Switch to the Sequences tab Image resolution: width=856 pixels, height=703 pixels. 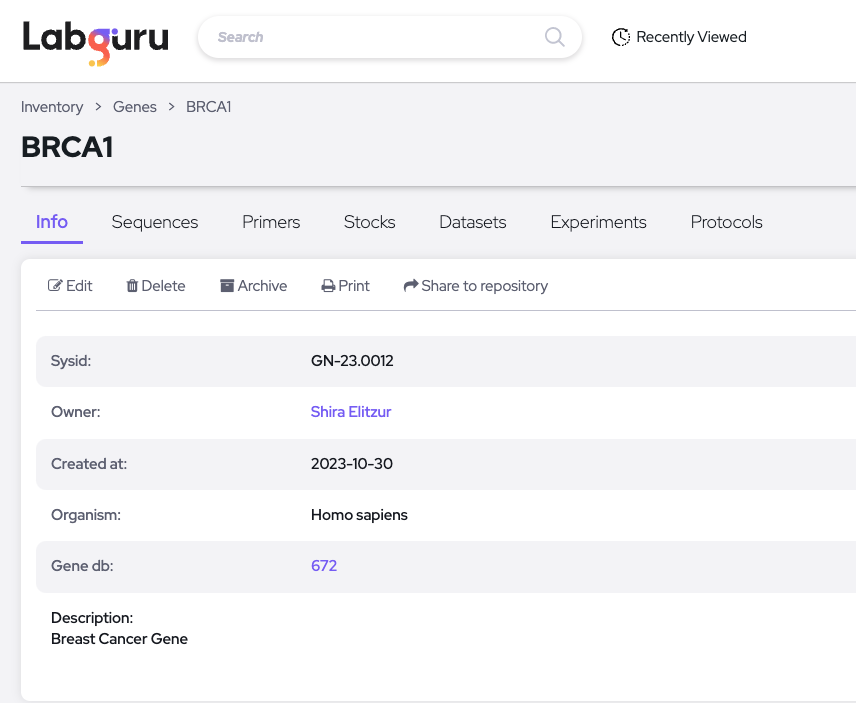pos(154,222)
